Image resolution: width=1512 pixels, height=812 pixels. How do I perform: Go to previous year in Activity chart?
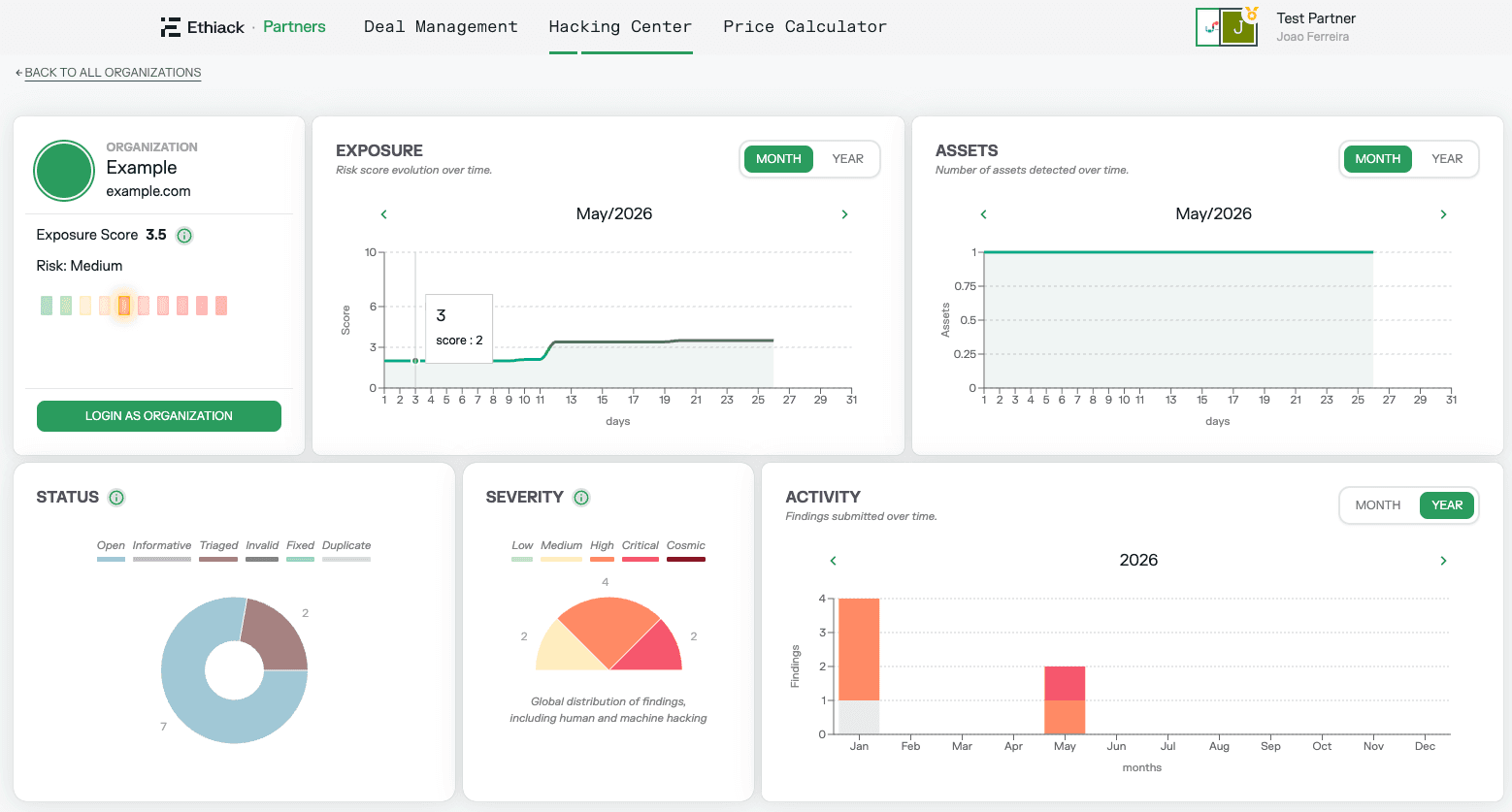(x=833, y=561)
